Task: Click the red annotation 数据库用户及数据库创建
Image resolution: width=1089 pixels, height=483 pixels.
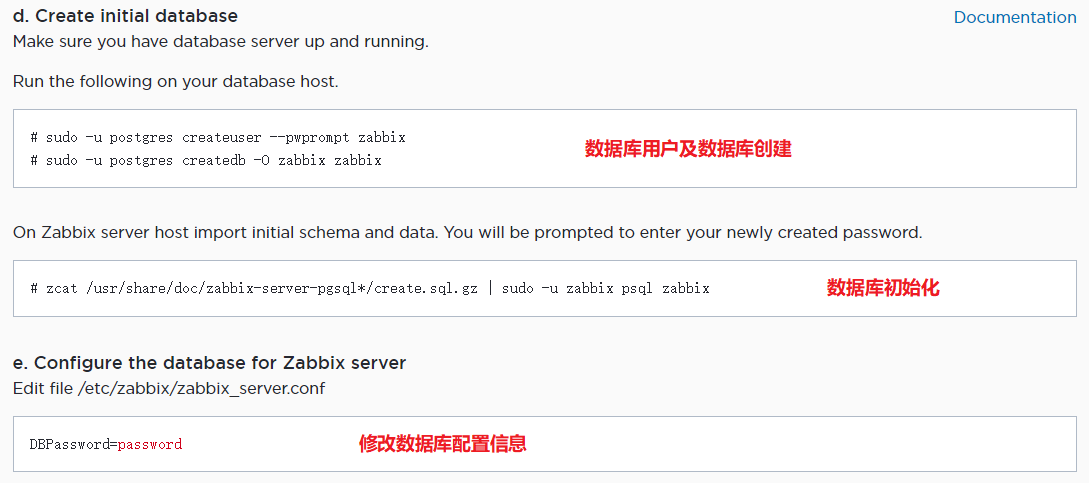Action: pos(688,149)
